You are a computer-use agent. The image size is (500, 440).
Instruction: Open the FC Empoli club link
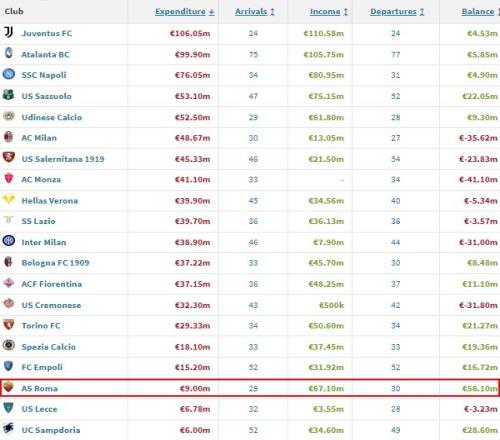[x=42, y=367]
